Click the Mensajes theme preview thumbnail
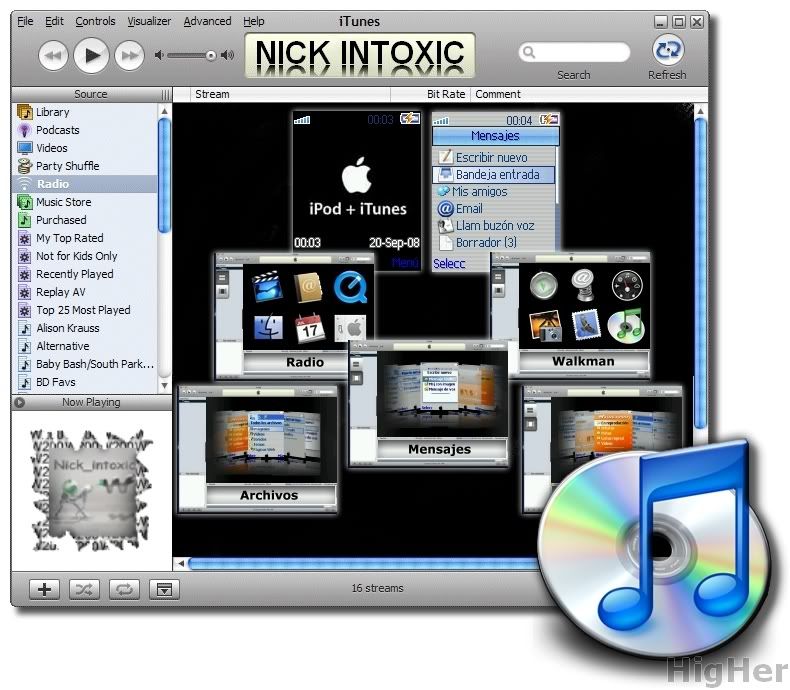The height and width of the screenshot is (690, 790). click(429, 402)
